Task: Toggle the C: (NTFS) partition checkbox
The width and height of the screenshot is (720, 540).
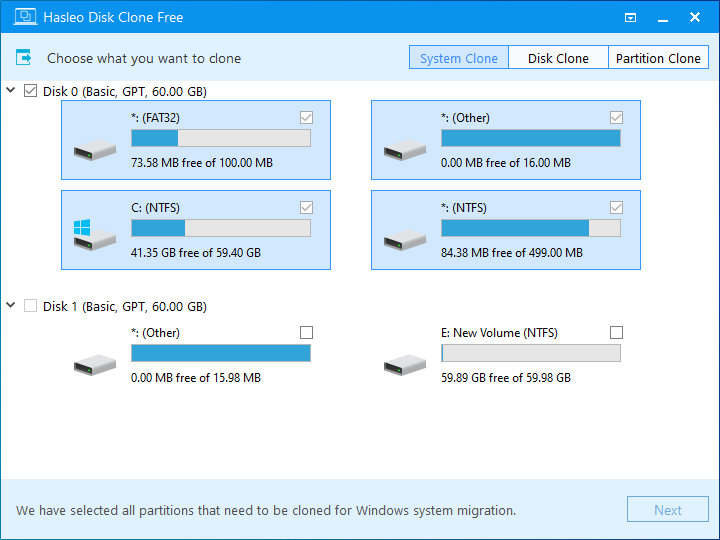Action: coord(306,208)
